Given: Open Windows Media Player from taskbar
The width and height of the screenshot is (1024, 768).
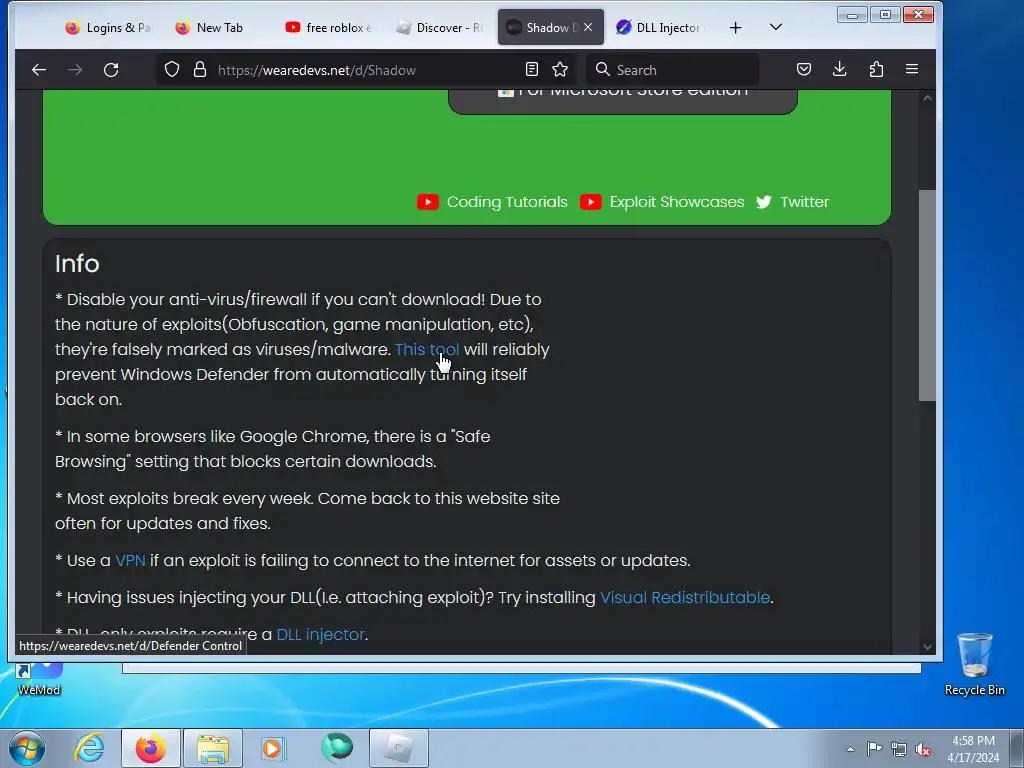Looking at the screenshot, I should [273, 748].
